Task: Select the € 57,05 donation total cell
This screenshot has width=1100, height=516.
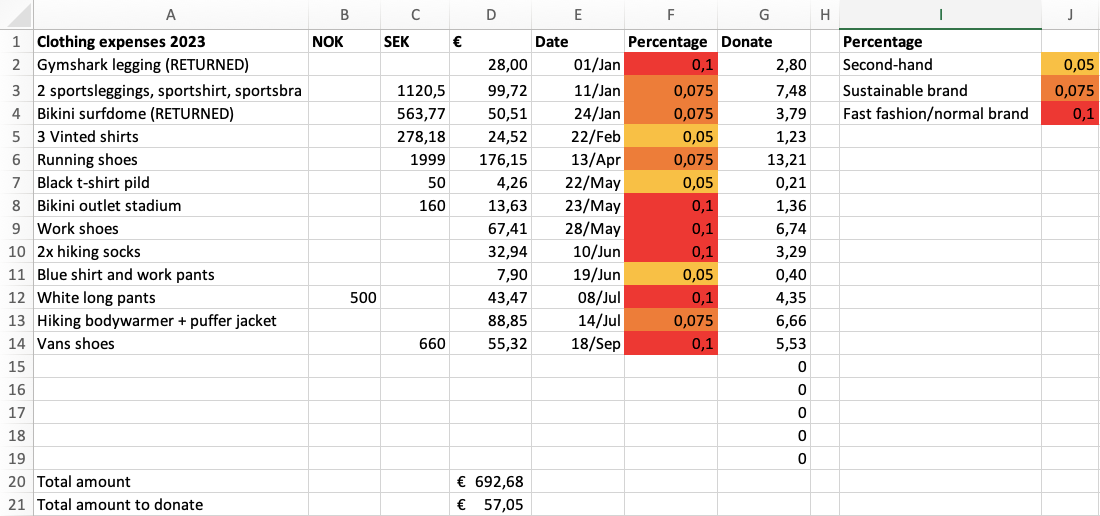Action: click(490, 504)
